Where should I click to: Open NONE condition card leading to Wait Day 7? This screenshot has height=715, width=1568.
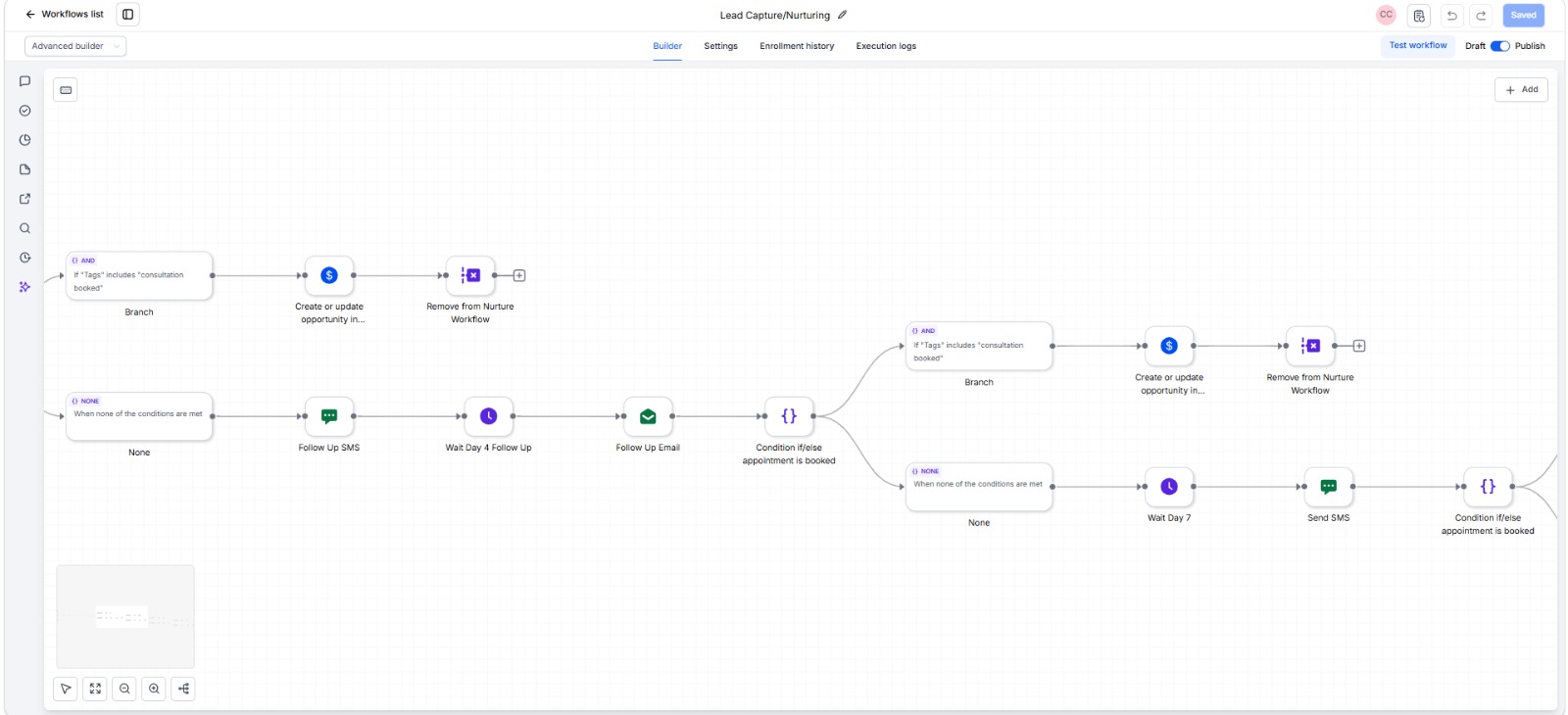(x=979, y=487)
